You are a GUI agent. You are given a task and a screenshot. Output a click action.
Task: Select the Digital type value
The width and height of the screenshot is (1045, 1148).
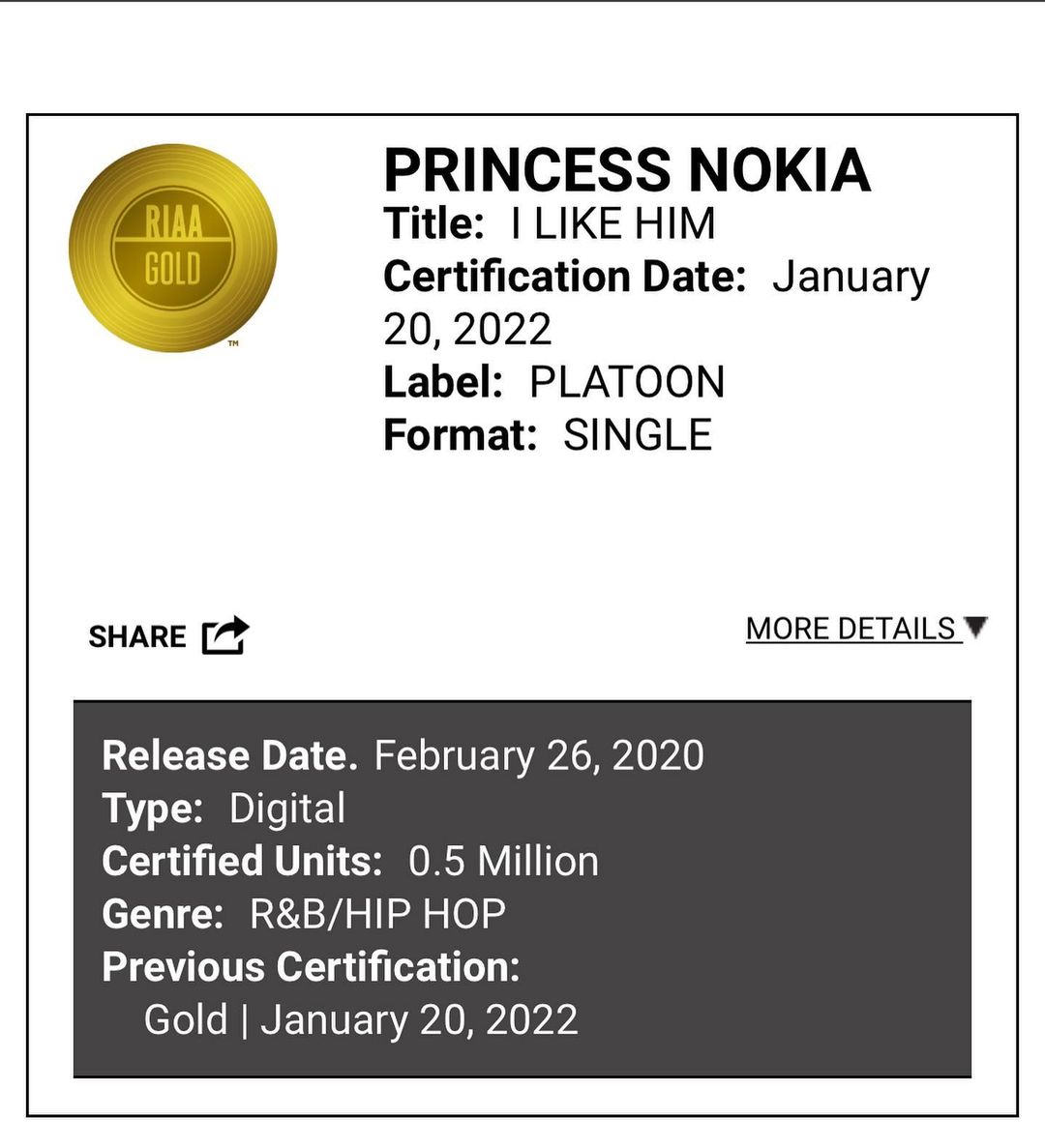(286, 809)
